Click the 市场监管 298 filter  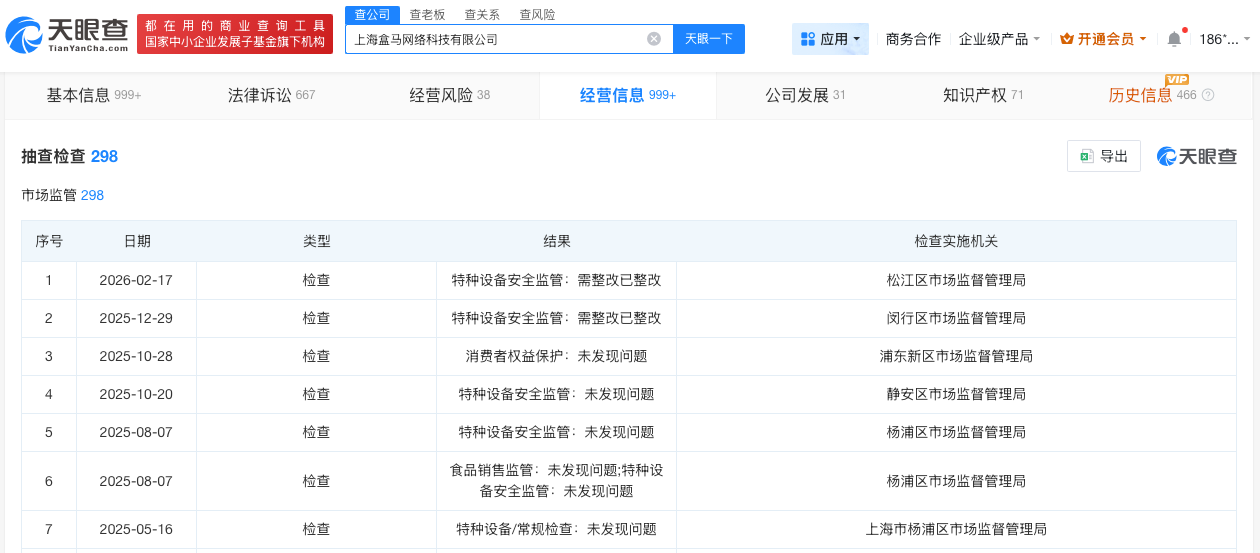pyautogui.click(x=63, y=195)
